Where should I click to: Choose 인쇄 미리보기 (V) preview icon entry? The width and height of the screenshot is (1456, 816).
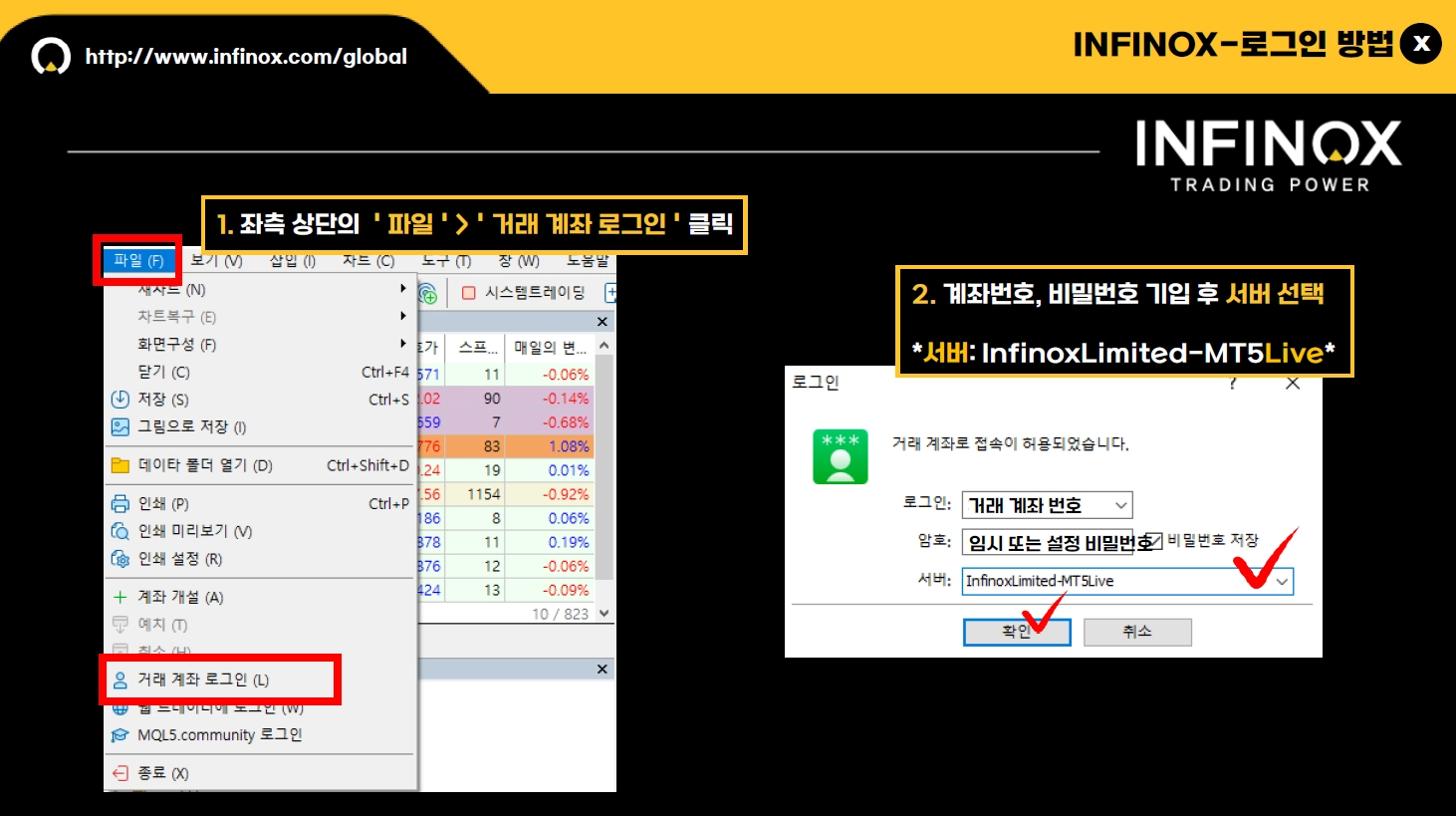pyautogui.click(x=260, y=531)
